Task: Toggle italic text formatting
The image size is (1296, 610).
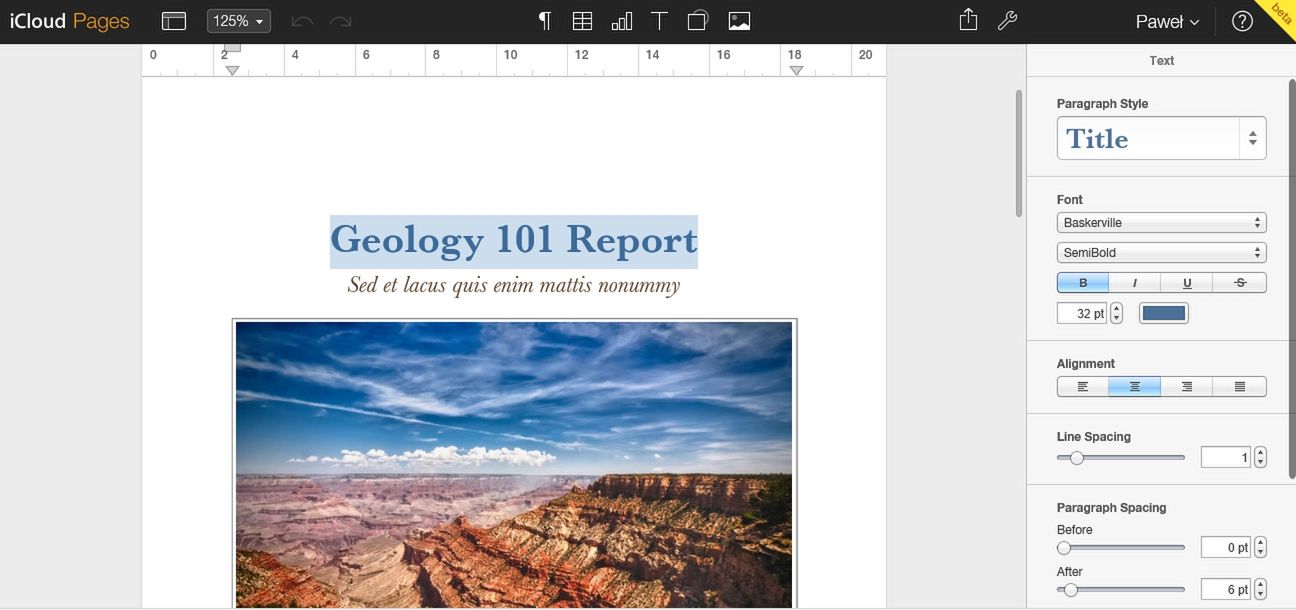Action: pyautogui.click(x=1135, y=283)
